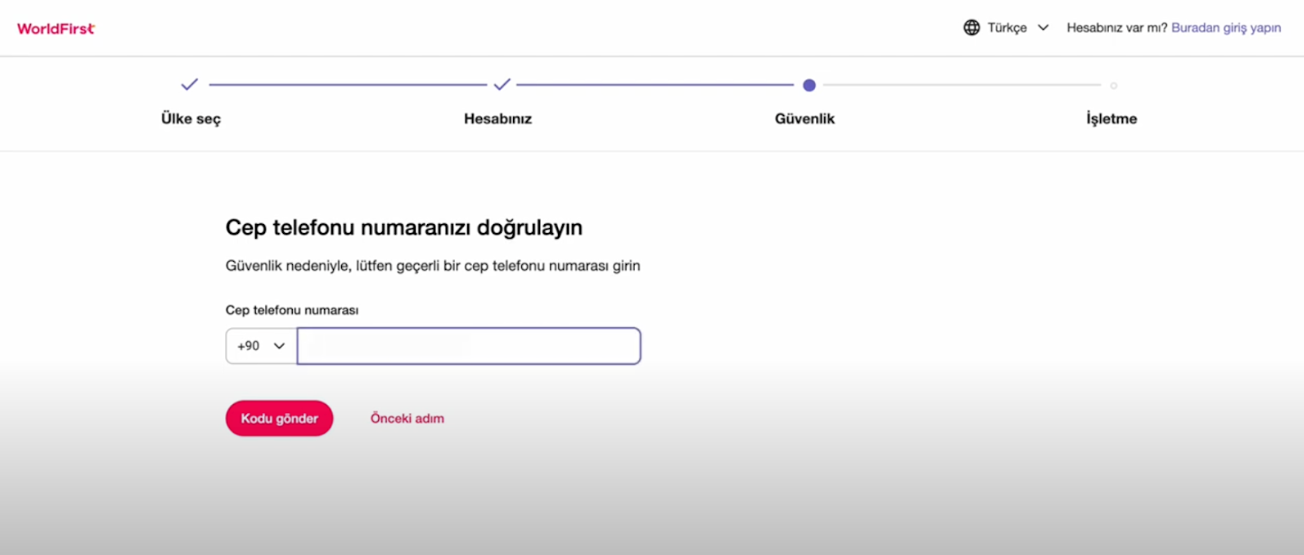This screenshot has height=555, width=1304.
Task: Open the Türkçe language selector
Action: click(x=1007, y=28)
